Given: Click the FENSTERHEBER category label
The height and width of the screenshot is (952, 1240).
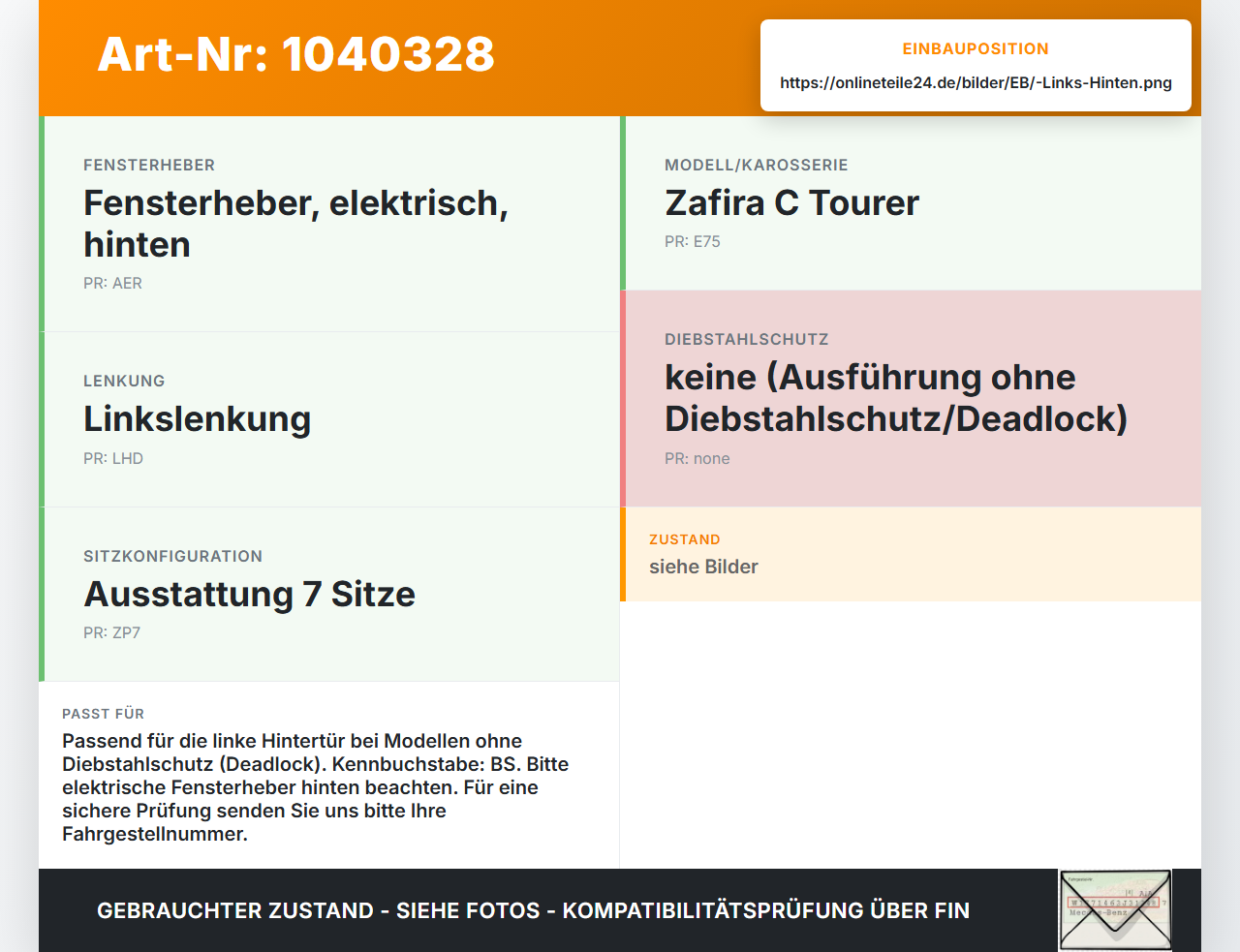Looking at the screenshot, I should tap(149, 166).
